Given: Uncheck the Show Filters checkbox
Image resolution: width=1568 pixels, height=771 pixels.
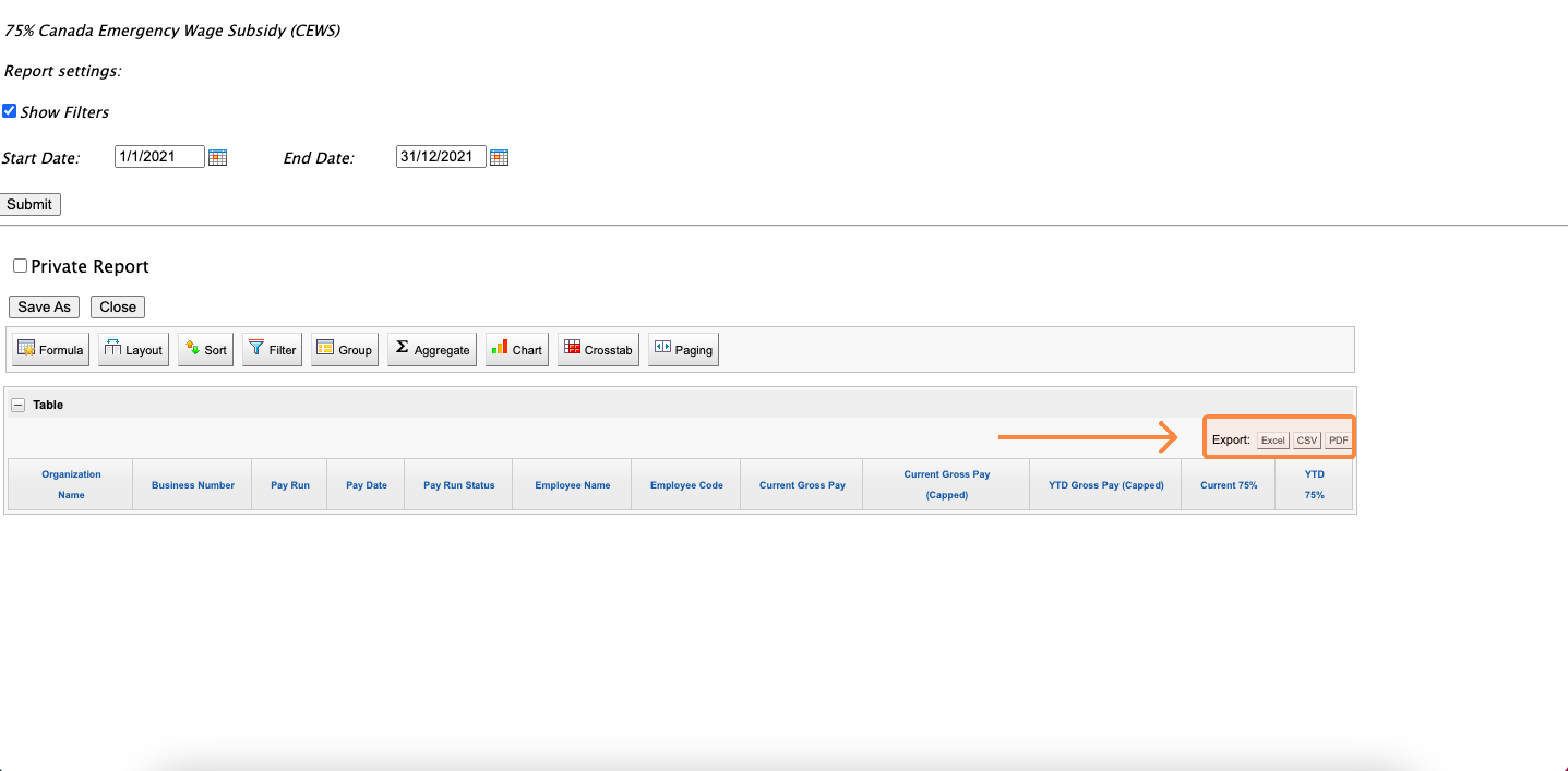Looking at the screenshot, I should point(9,111).
